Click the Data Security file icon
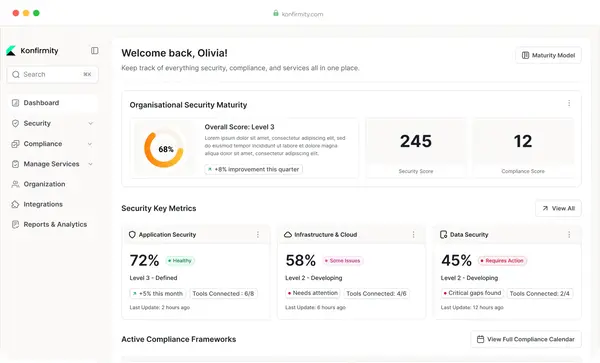This screenshot has width=600, height=363. [443, 234]
